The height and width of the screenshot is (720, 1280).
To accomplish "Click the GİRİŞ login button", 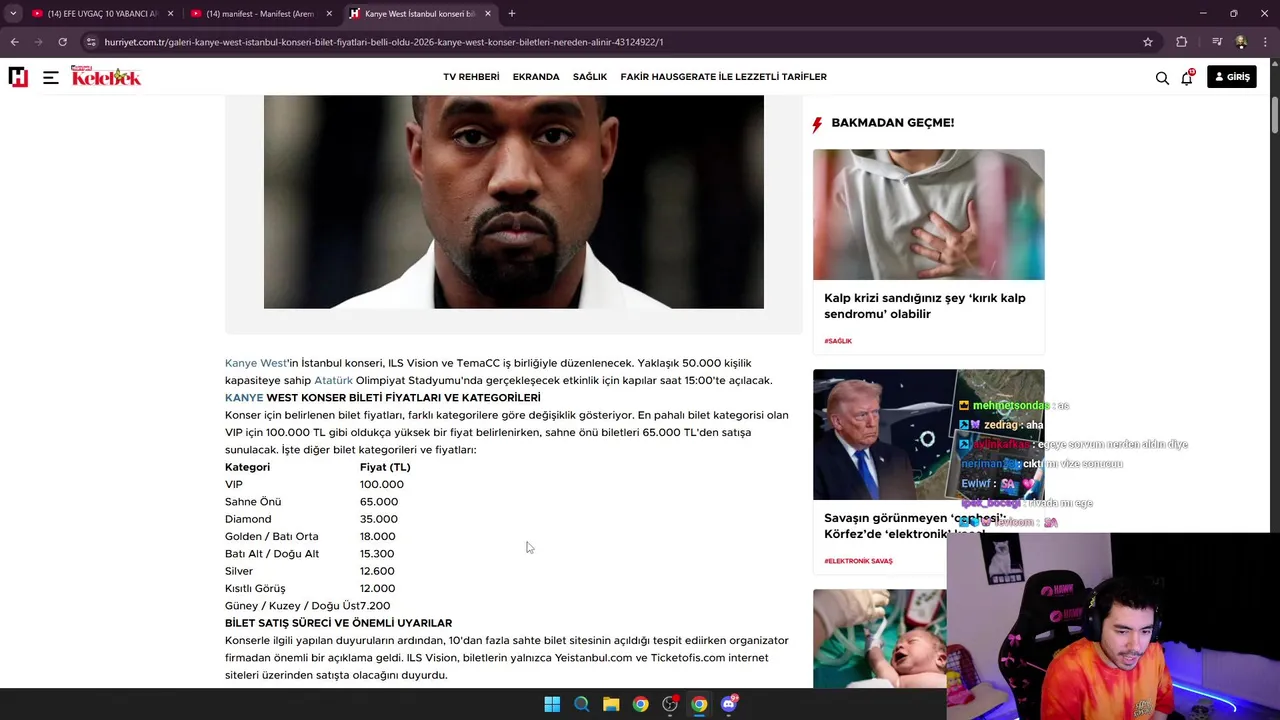I will (1232, 77).
